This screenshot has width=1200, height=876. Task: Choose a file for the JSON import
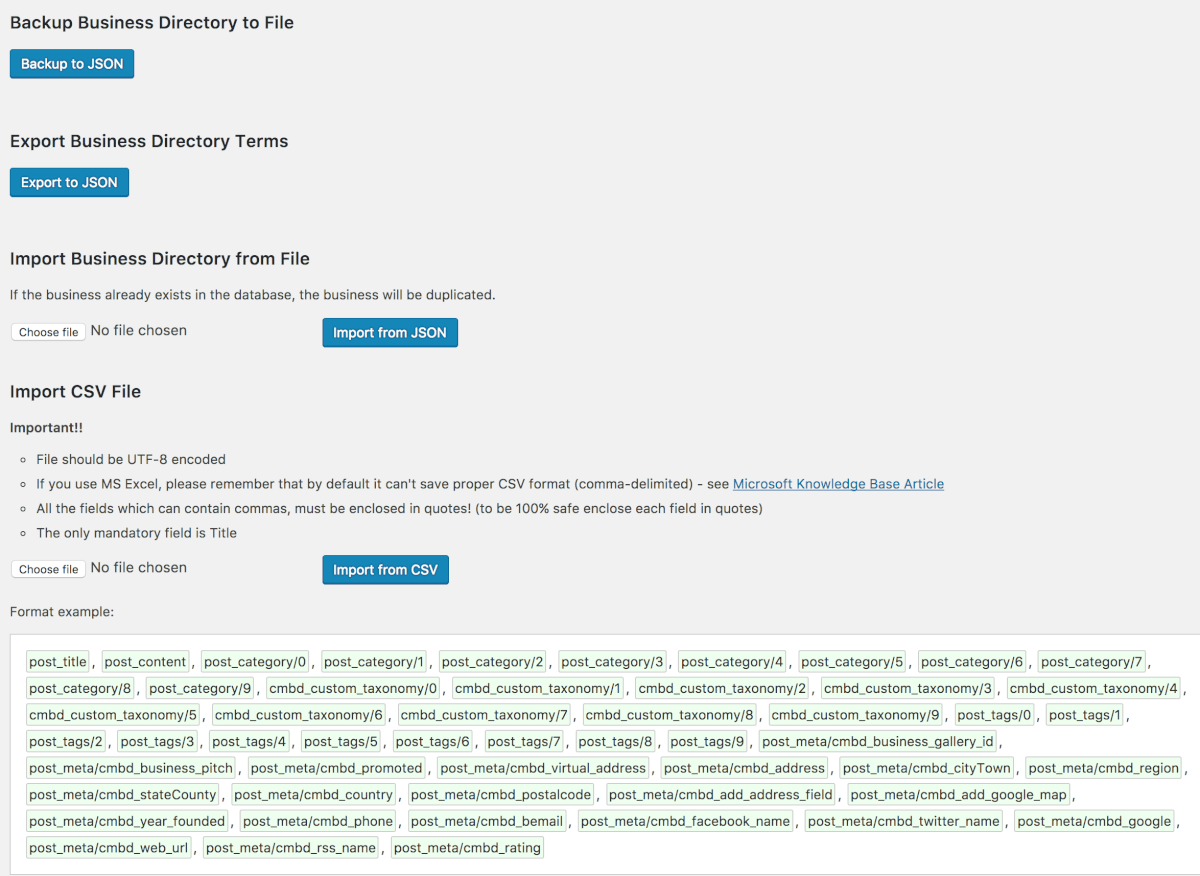(x=48, y=332)
